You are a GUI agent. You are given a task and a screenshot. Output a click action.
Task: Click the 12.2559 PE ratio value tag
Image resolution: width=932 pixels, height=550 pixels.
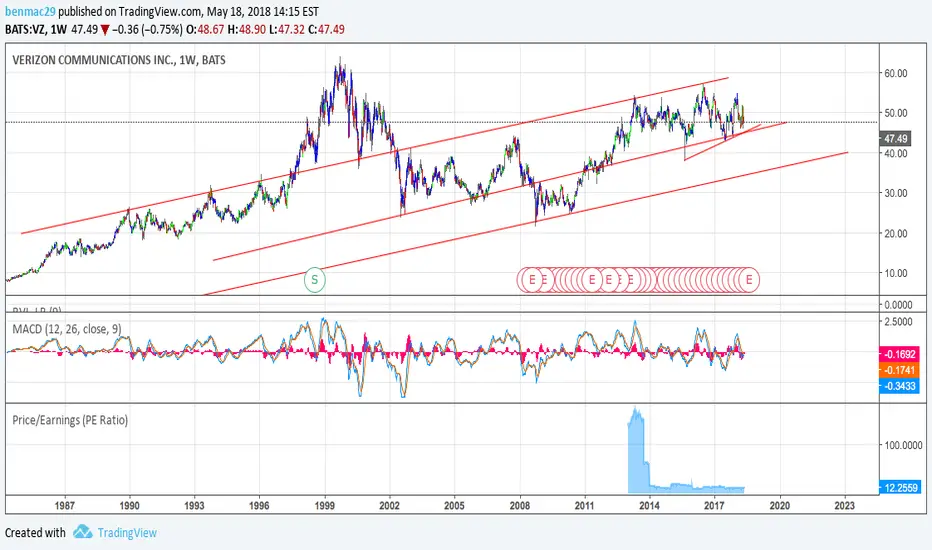(x=900, y=488)
